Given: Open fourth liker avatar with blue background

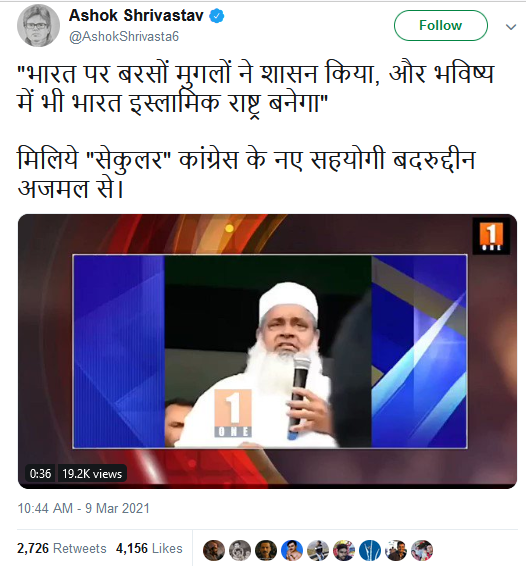Looking at the screenshot, I should (x=292, y=550).
